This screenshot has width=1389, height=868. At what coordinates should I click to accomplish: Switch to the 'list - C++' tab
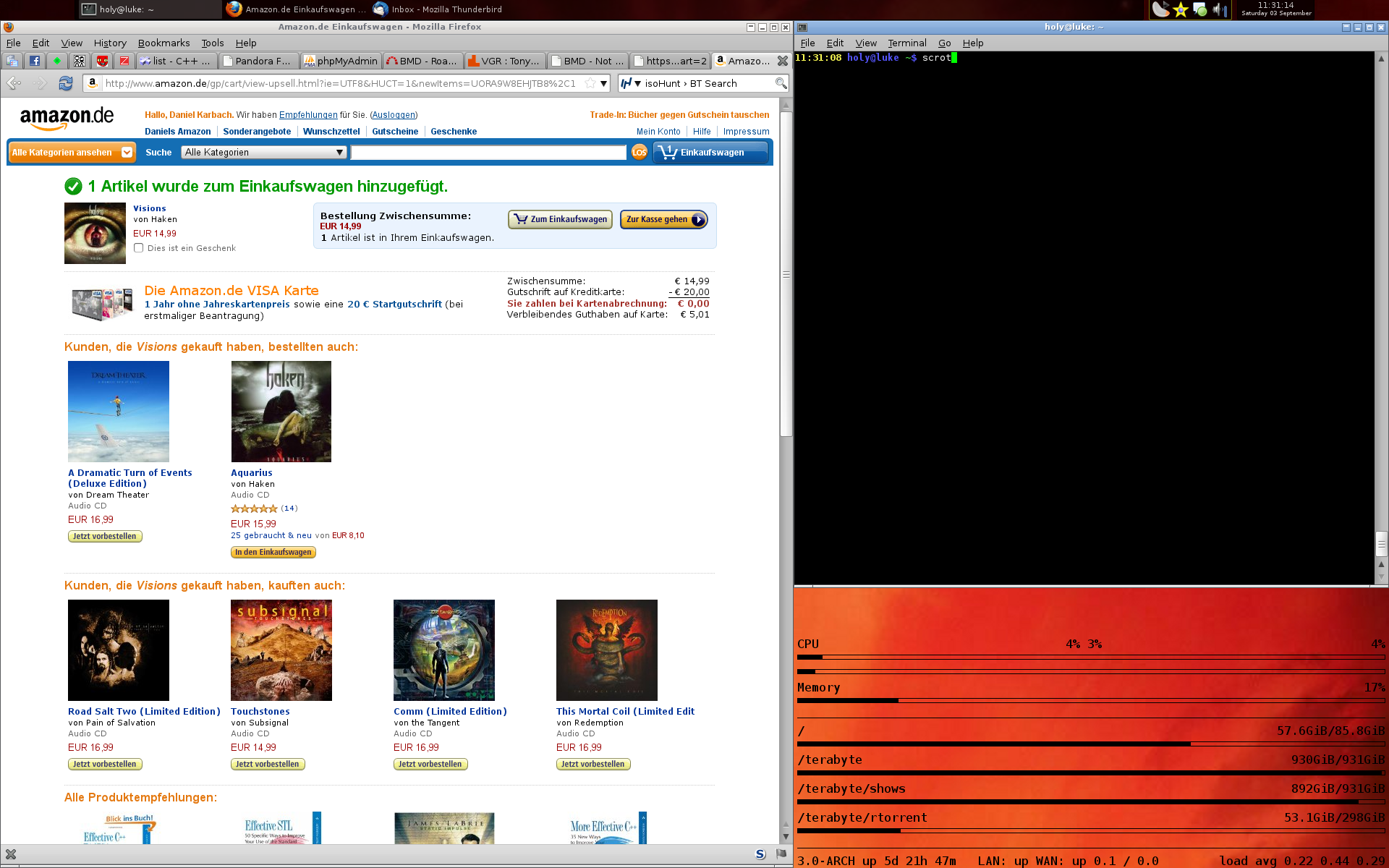[x=176, y=61]
